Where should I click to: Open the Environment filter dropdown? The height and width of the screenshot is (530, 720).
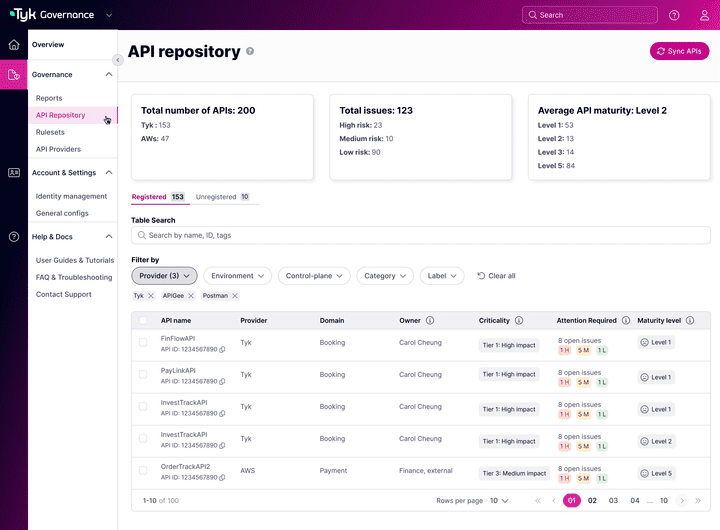coord(237,276)
